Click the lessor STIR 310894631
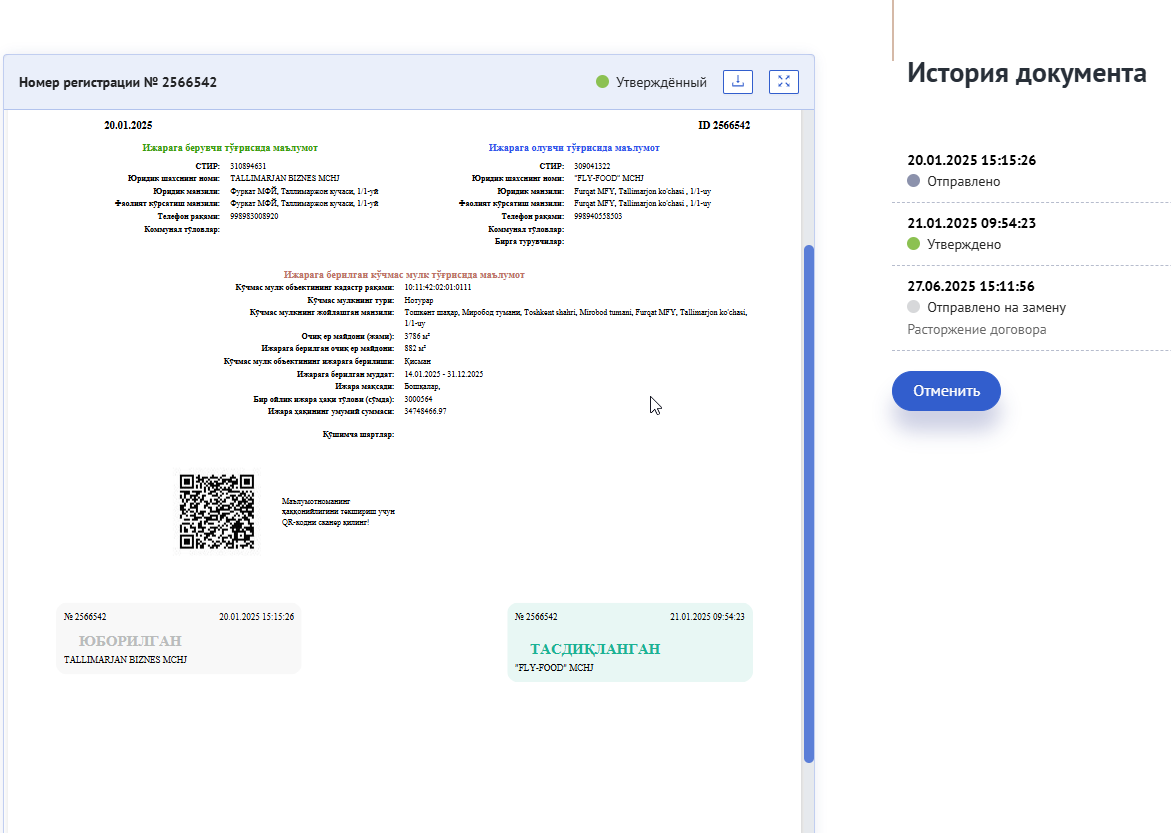1171x833 pixels. coord(248,166)
